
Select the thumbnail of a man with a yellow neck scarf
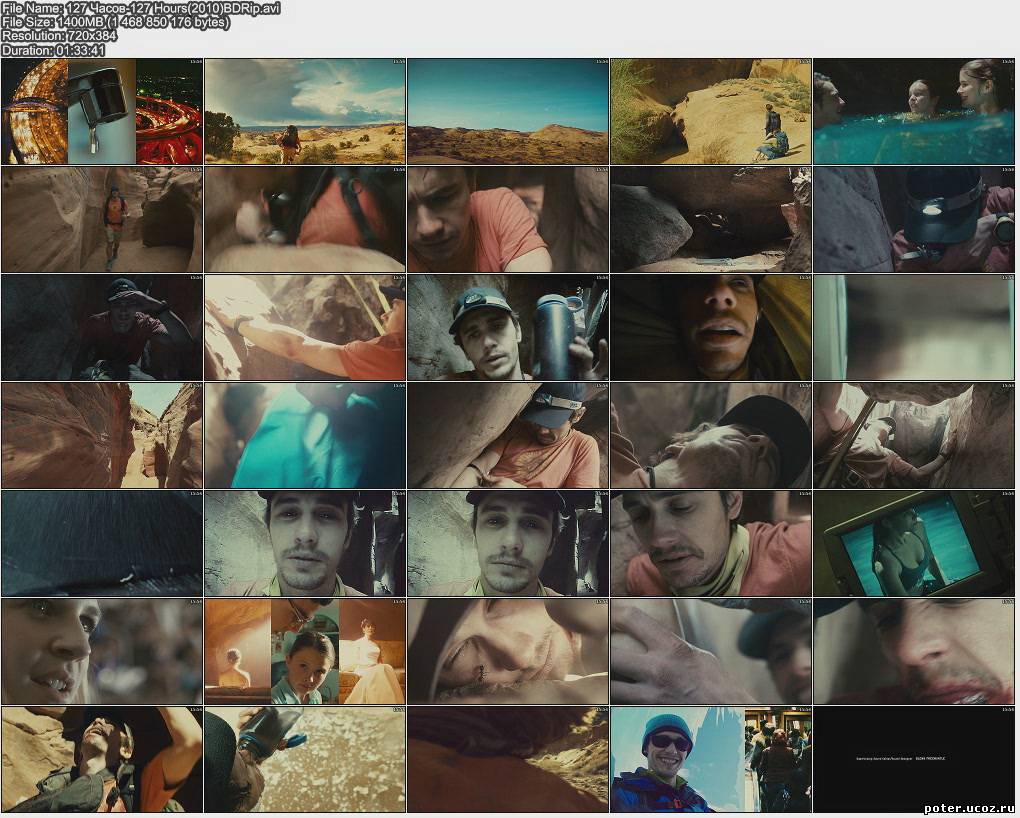(x=711, y=543)
